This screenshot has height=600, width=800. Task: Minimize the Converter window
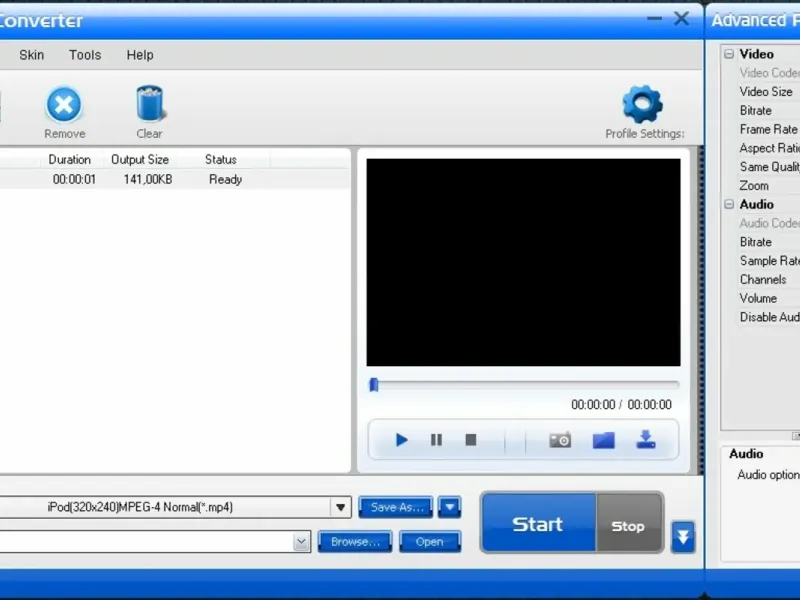[x=654, y=19]
